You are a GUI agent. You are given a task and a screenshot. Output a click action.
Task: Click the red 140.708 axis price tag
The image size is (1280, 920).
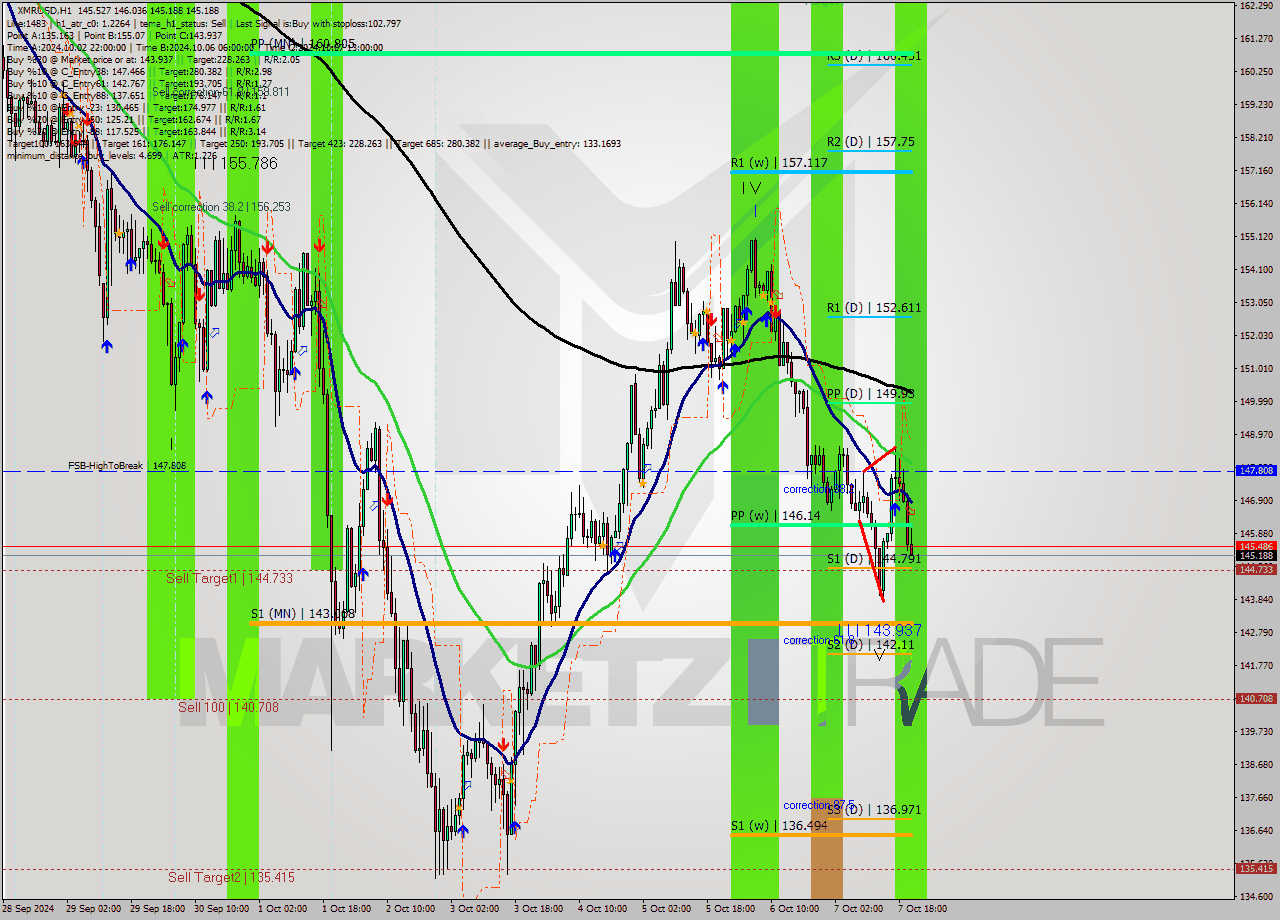(x=1256, y=699)
